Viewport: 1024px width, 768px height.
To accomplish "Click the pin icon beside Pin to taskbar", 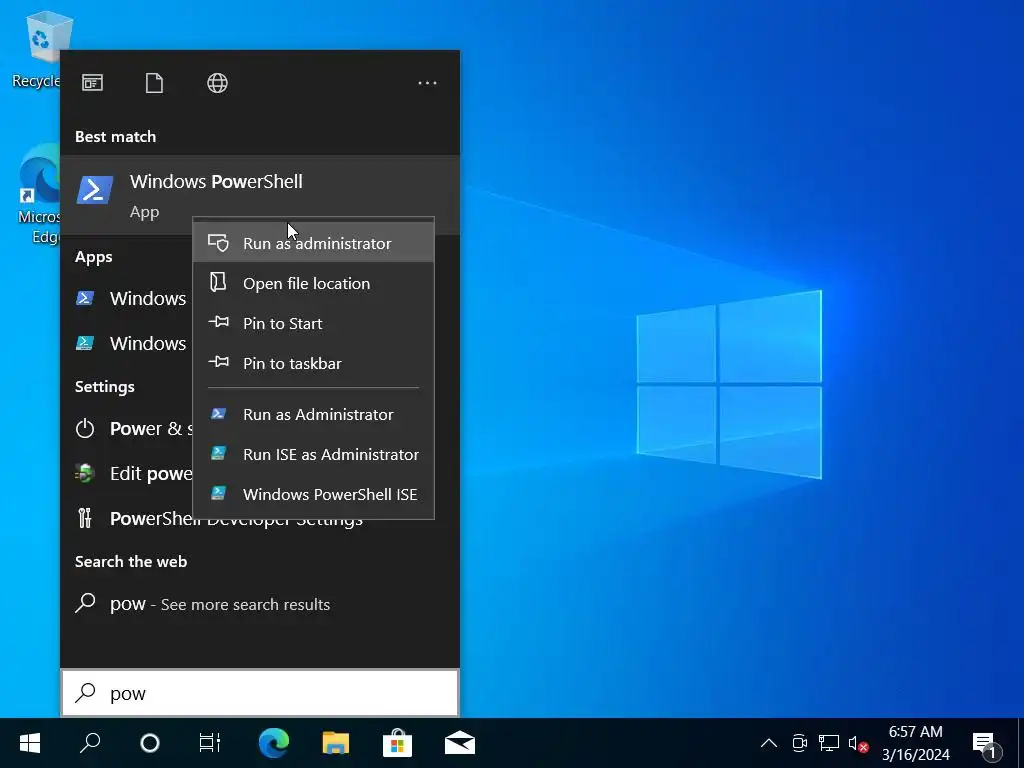I will pos(218,362).
